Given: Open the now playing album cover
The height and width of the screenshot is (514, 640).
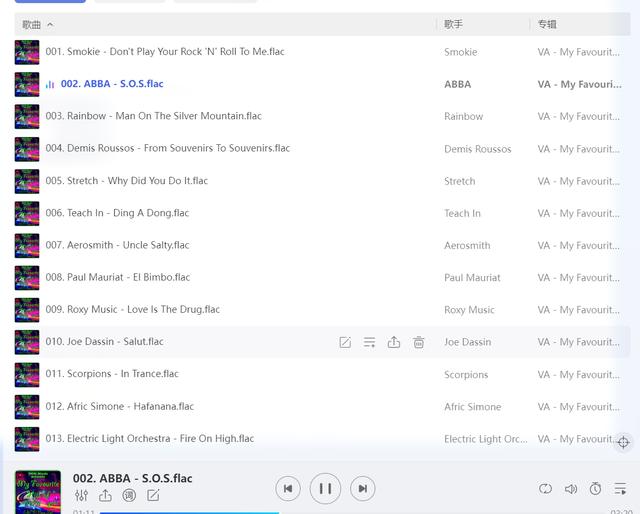Looking at the screenshot, I should coord(38,492).
